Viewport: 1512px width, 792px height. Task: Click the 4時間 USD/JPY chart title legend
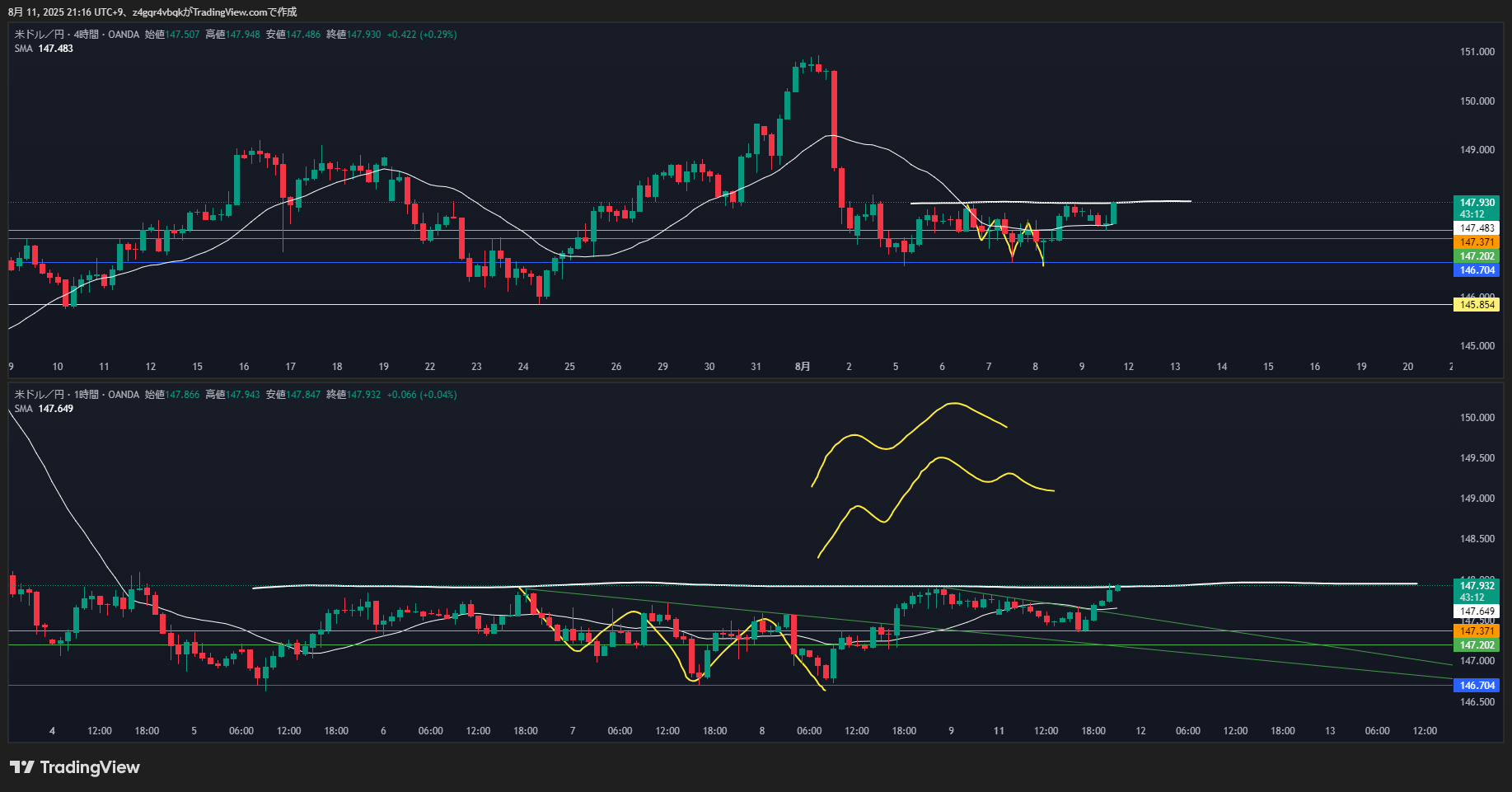[77, 35]
